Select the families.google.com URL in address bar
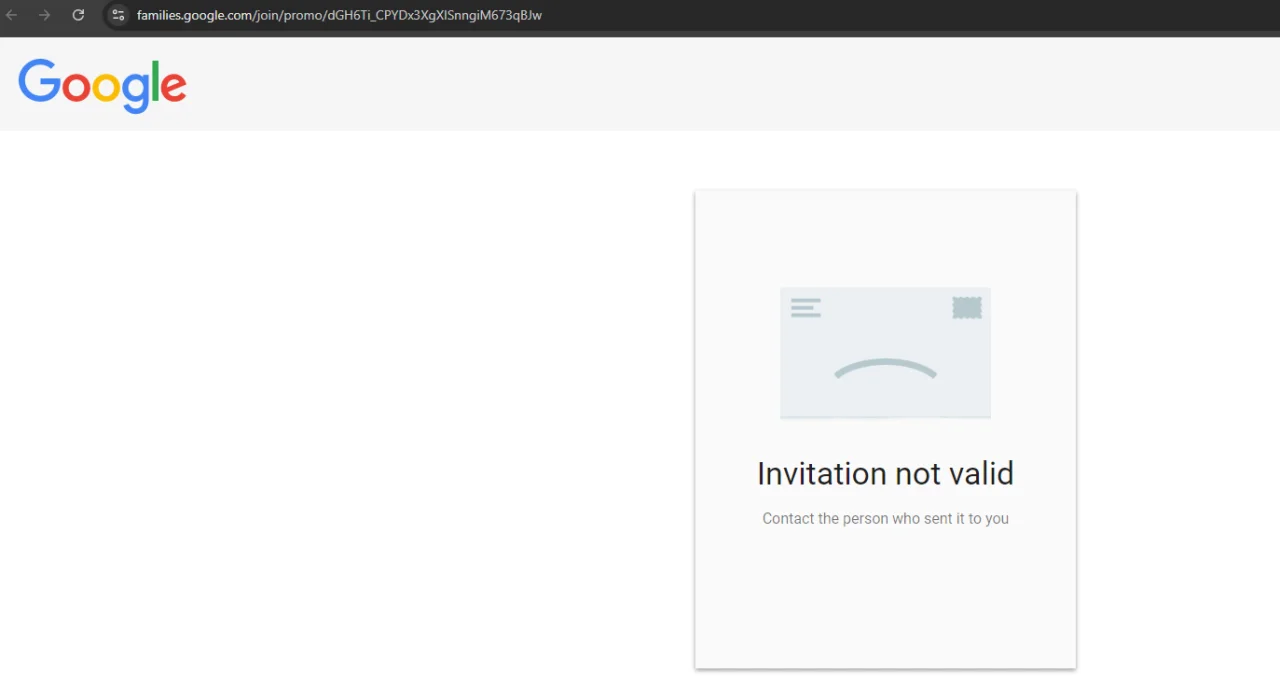This screenshot has width=1280, height=688. [339, 15]
